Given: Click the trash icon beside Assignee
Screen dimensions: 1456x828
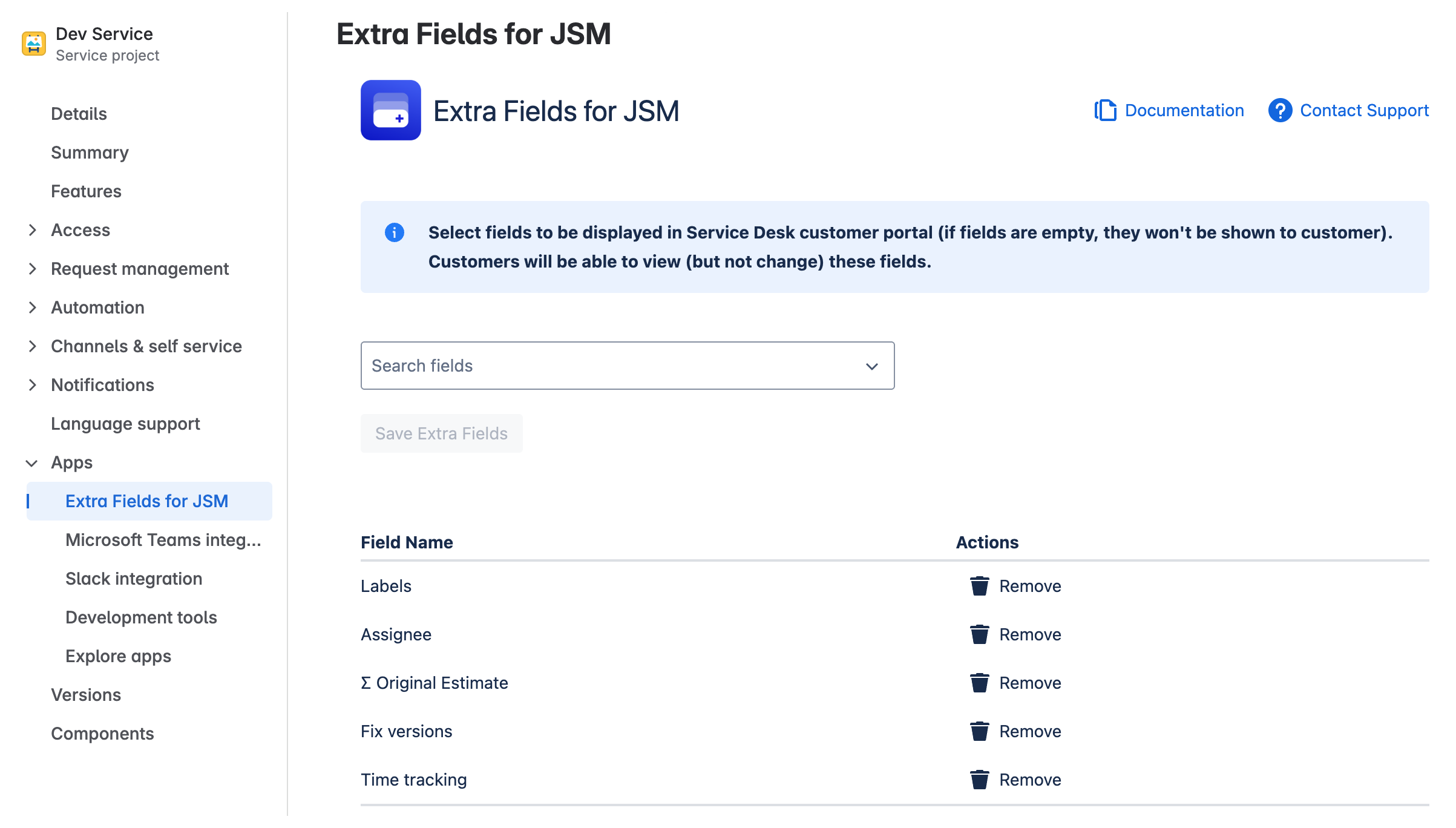Looking at the screenshot, I should (x=980, y=634).
